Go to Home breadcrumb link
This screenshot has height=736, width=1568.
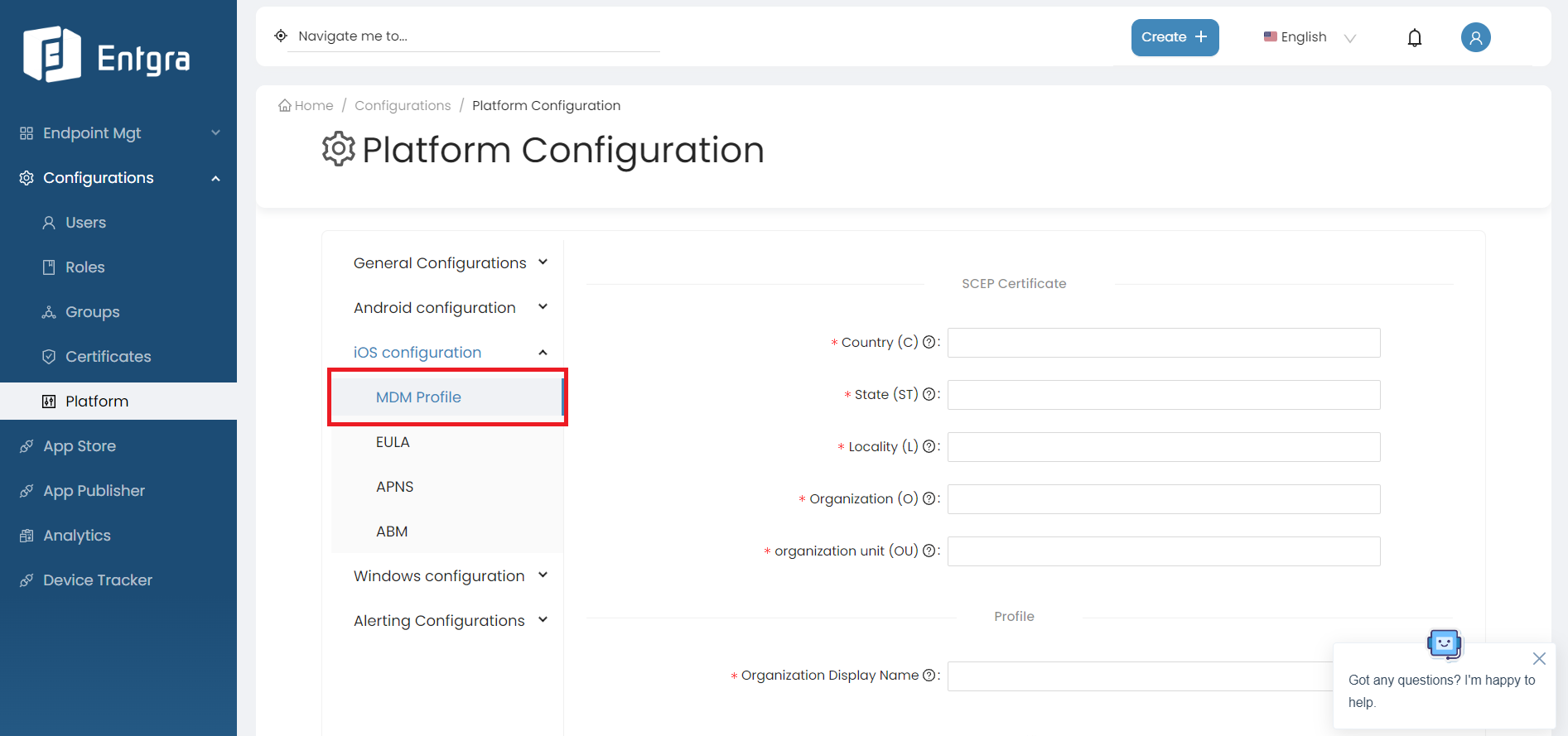306,105
